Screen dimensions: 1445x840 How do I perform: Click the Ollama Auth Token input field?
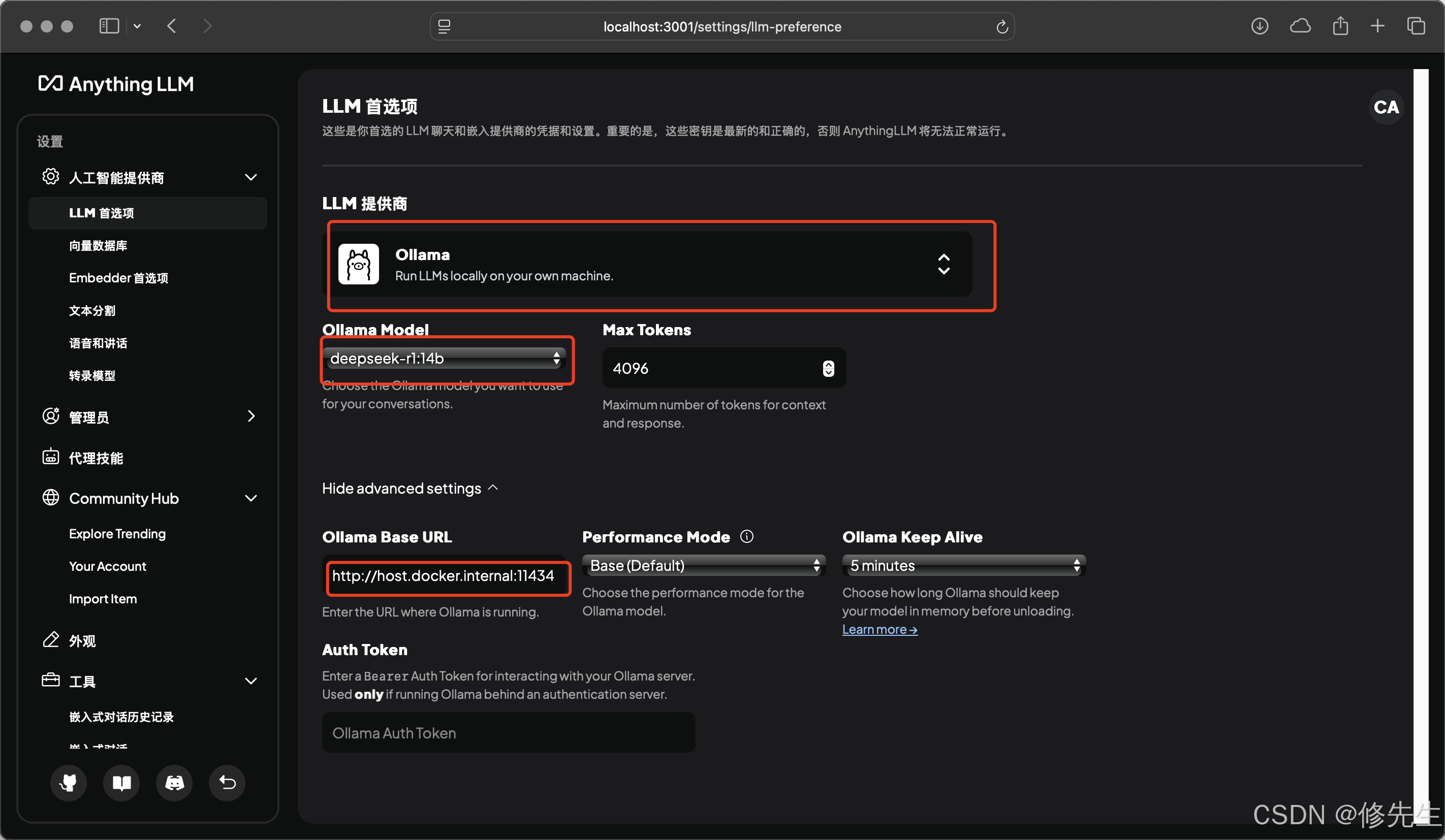pos(508,732)
